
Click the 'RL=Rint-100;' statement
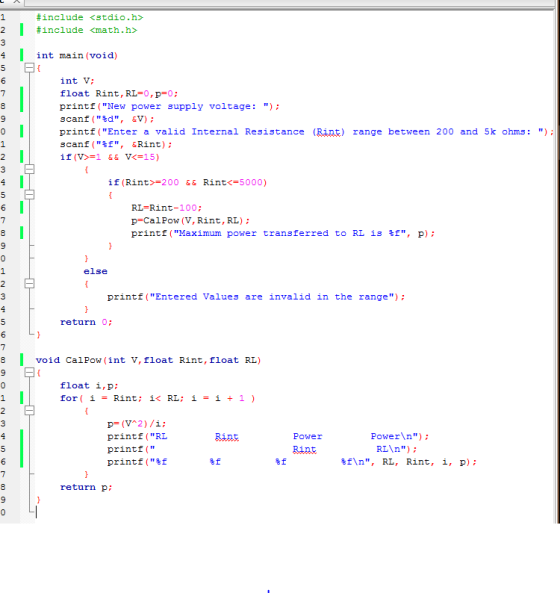pyautogui.click(x=167, y=208)
